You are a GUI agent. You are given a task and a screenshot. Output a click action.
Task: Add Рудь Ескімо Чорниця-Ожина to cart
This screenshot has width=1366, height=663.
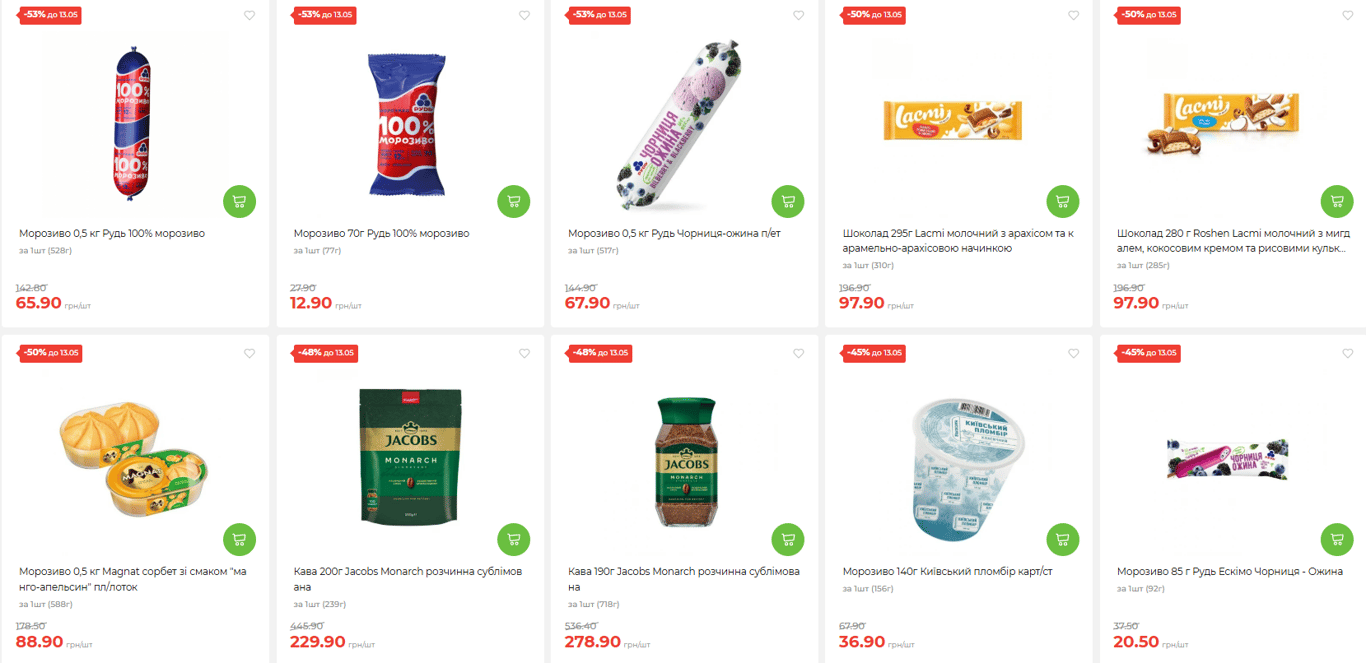tap(1337, 539)
